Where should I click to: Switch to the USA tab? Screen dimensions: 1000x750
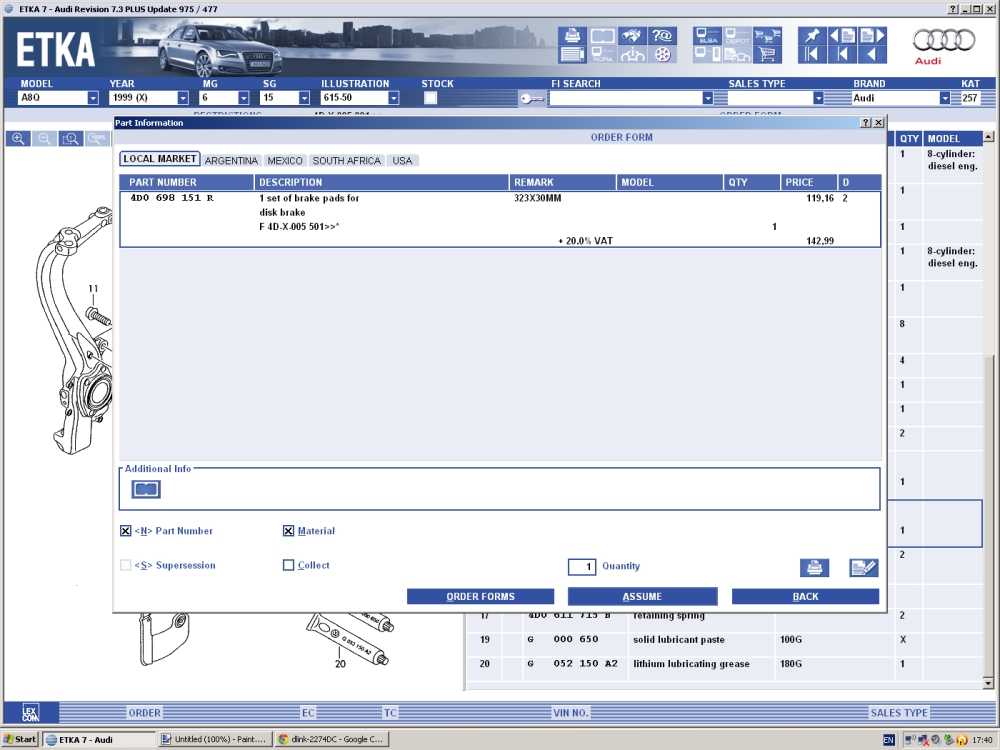[x=402, y=161]
